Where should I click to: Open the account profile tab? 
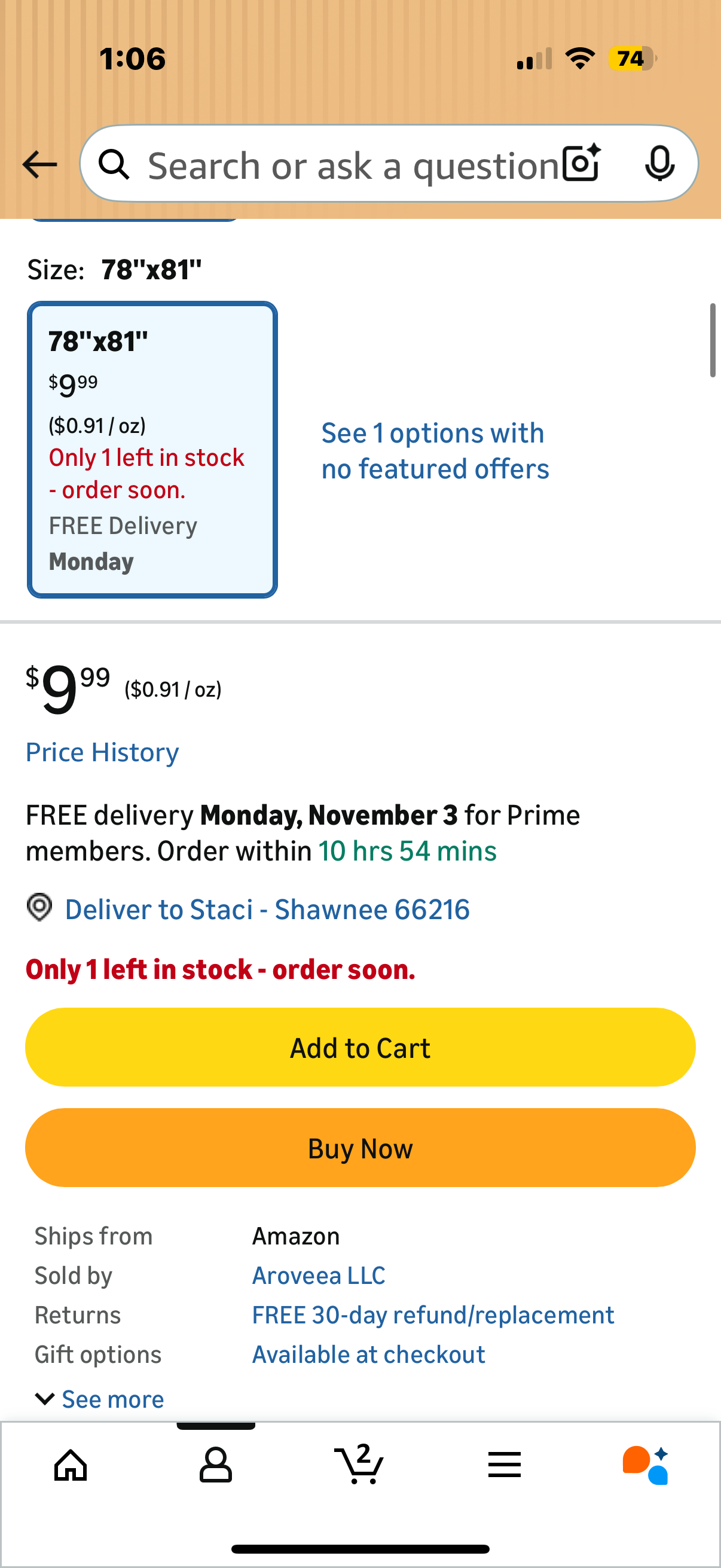pyautogui.click(x=215, y=1465)
